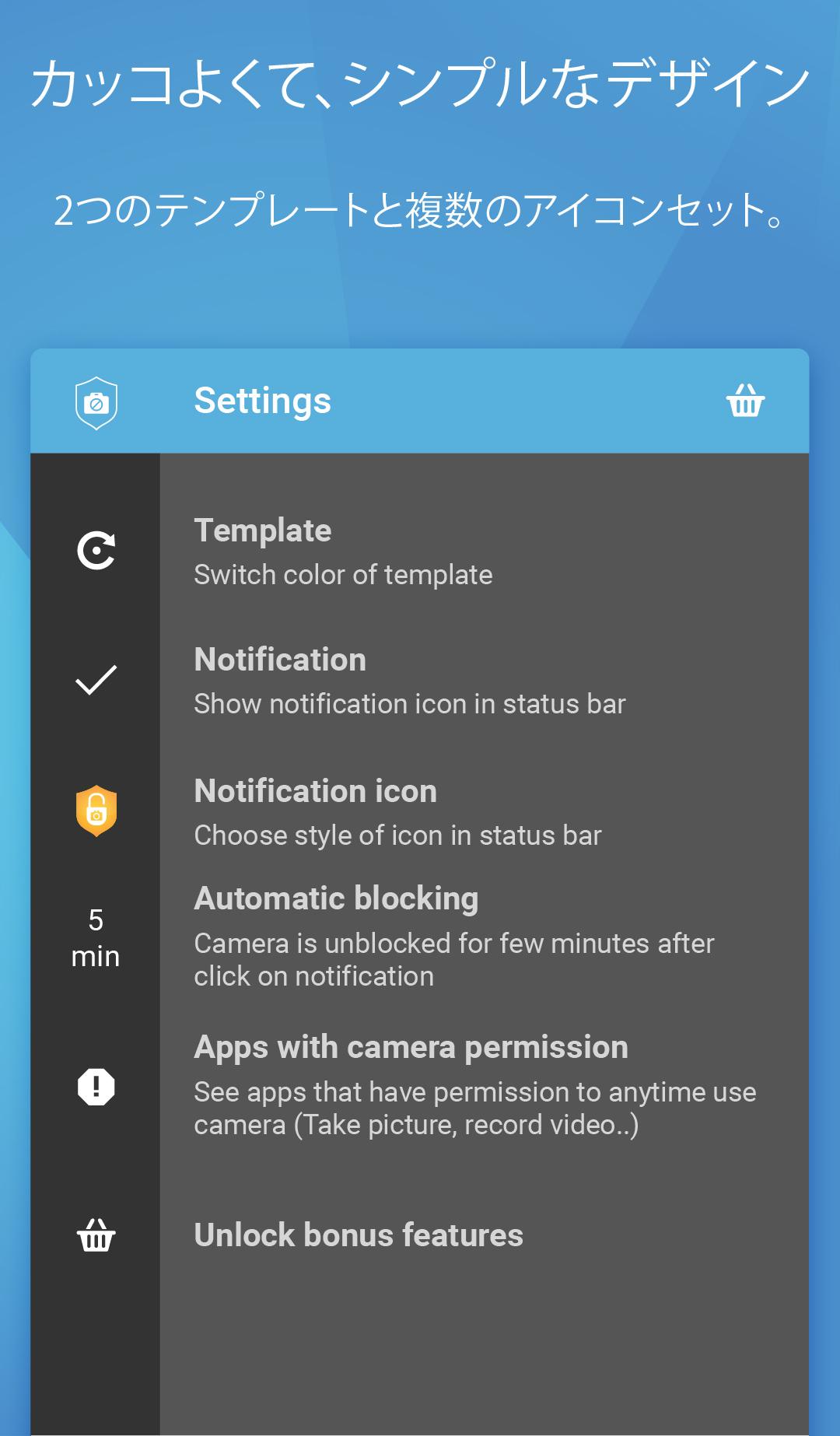Viewport: 840px width, 1436px height.
Task: Toggle Show notification icon in status bar
Action: pyautogui.click(x=410, y=704)
